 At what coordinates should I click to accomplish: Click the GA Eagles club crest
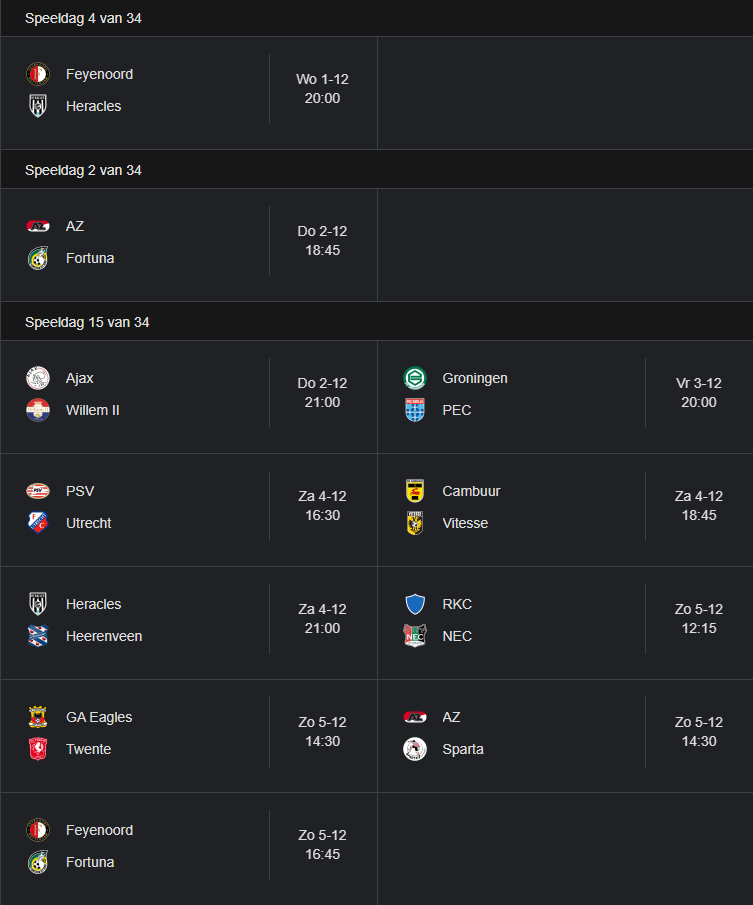point(38,717)
